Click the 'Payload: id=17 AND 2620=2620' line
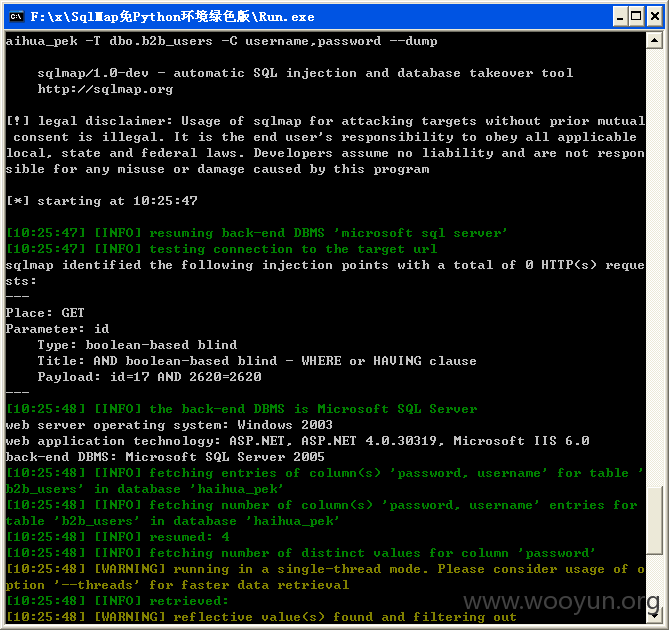The width and height of the screenshot is (669, 630). [149, 377]
